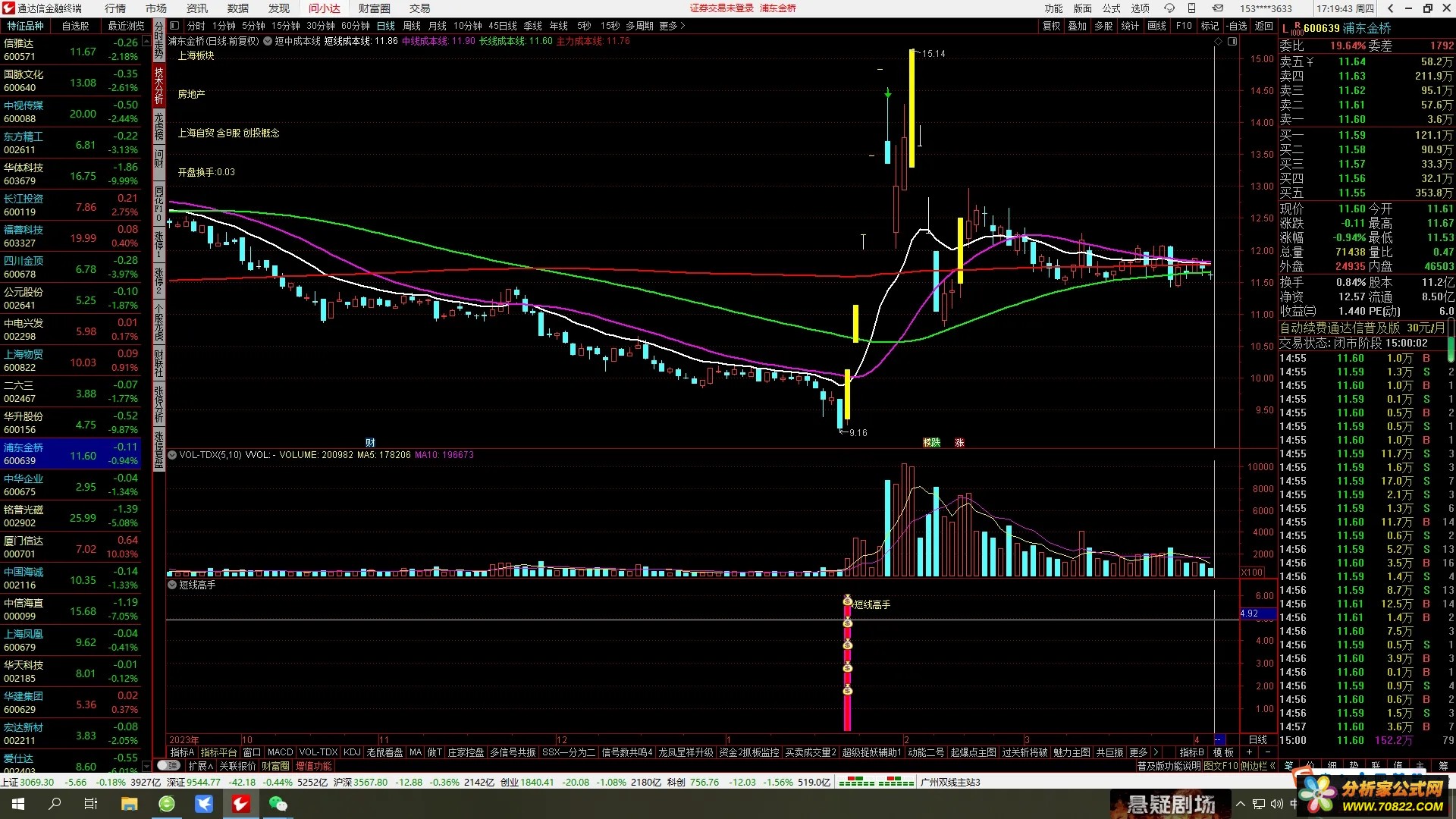The height and width of the screenshot is (819, 1456).
Task: Open the 多周期 multi-period selector
Action: click(639, 26)
